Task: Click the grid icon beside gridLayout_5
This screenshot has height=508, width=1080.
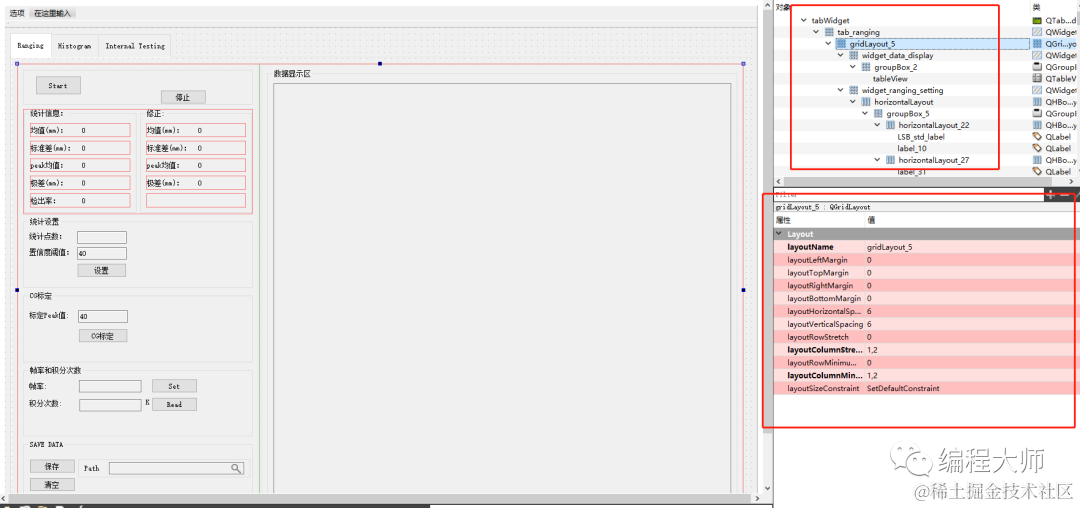Action: [841, 44]
